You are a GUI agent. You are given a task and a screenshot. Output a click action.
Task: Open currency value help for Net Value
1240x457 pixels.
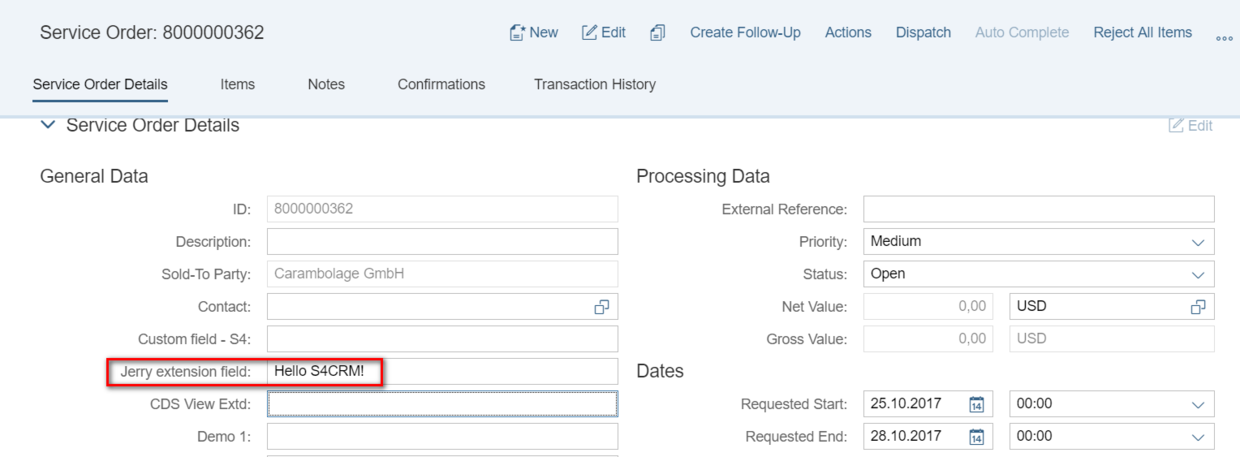pos(1198,306)
